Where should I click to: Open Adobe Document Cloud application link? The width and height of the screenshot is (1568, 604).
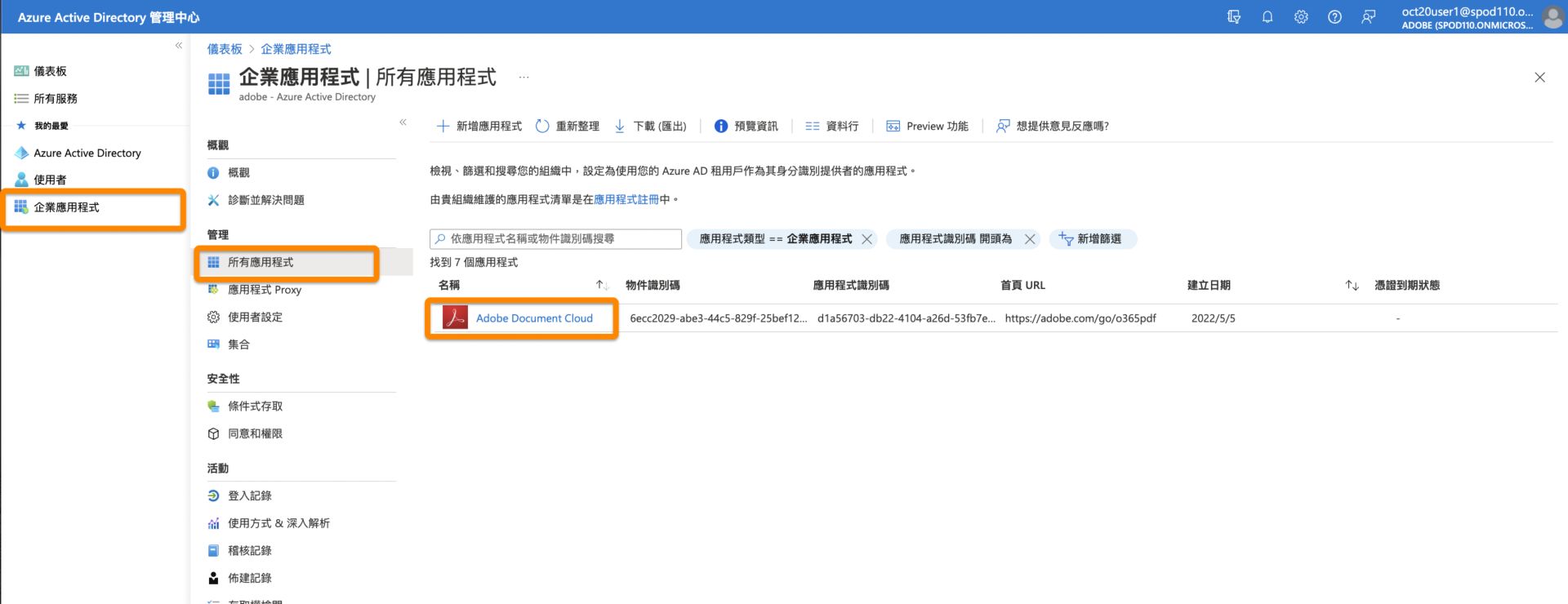(534, 318)
